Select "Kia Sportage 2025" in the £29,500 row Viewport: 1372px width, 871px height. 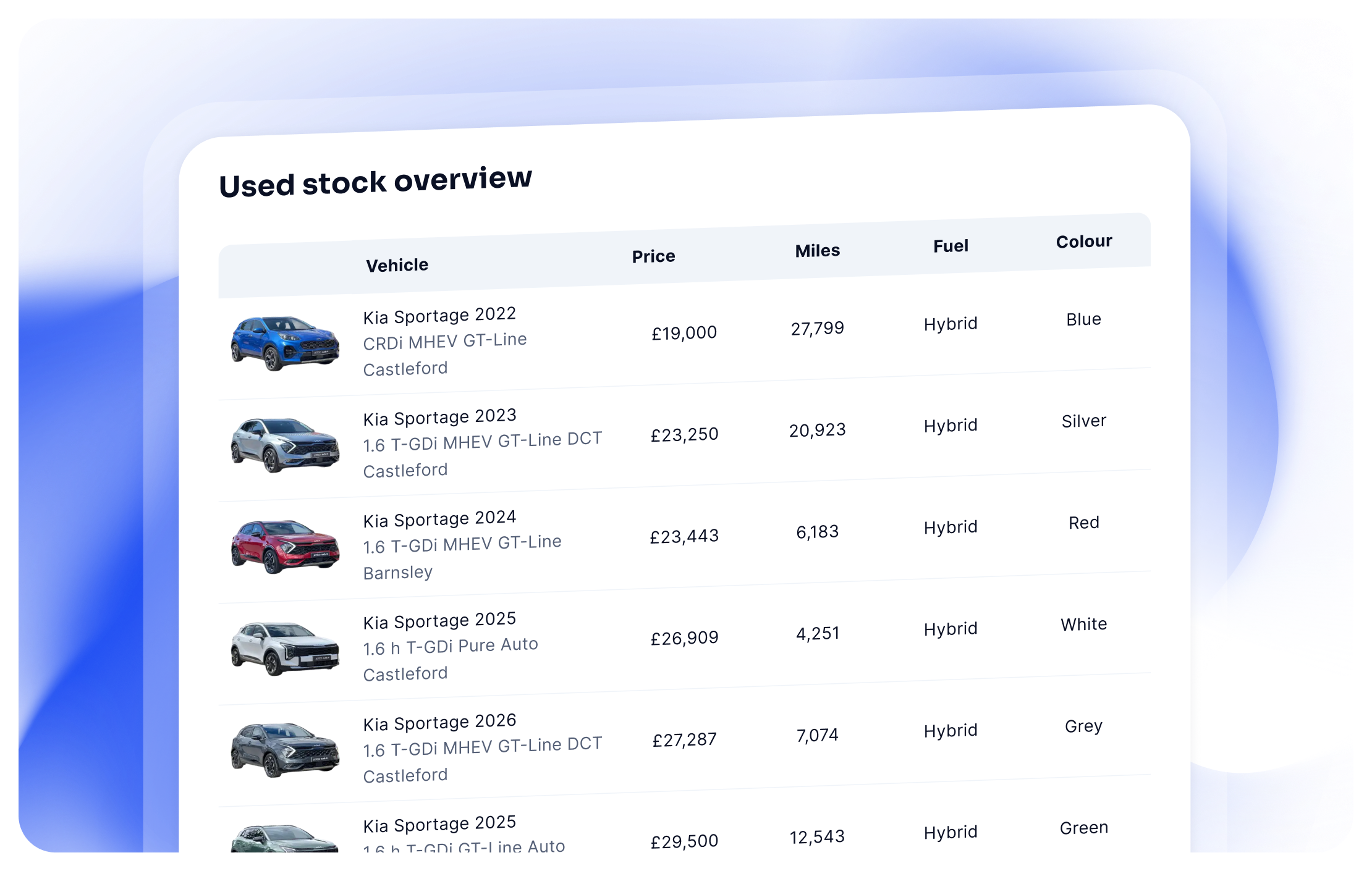[439, 824]
